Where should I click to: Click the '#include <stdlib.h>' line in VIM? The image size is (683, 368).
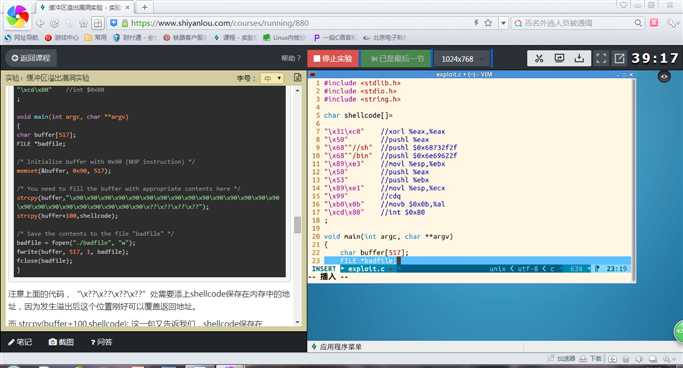tap(362, 83)
